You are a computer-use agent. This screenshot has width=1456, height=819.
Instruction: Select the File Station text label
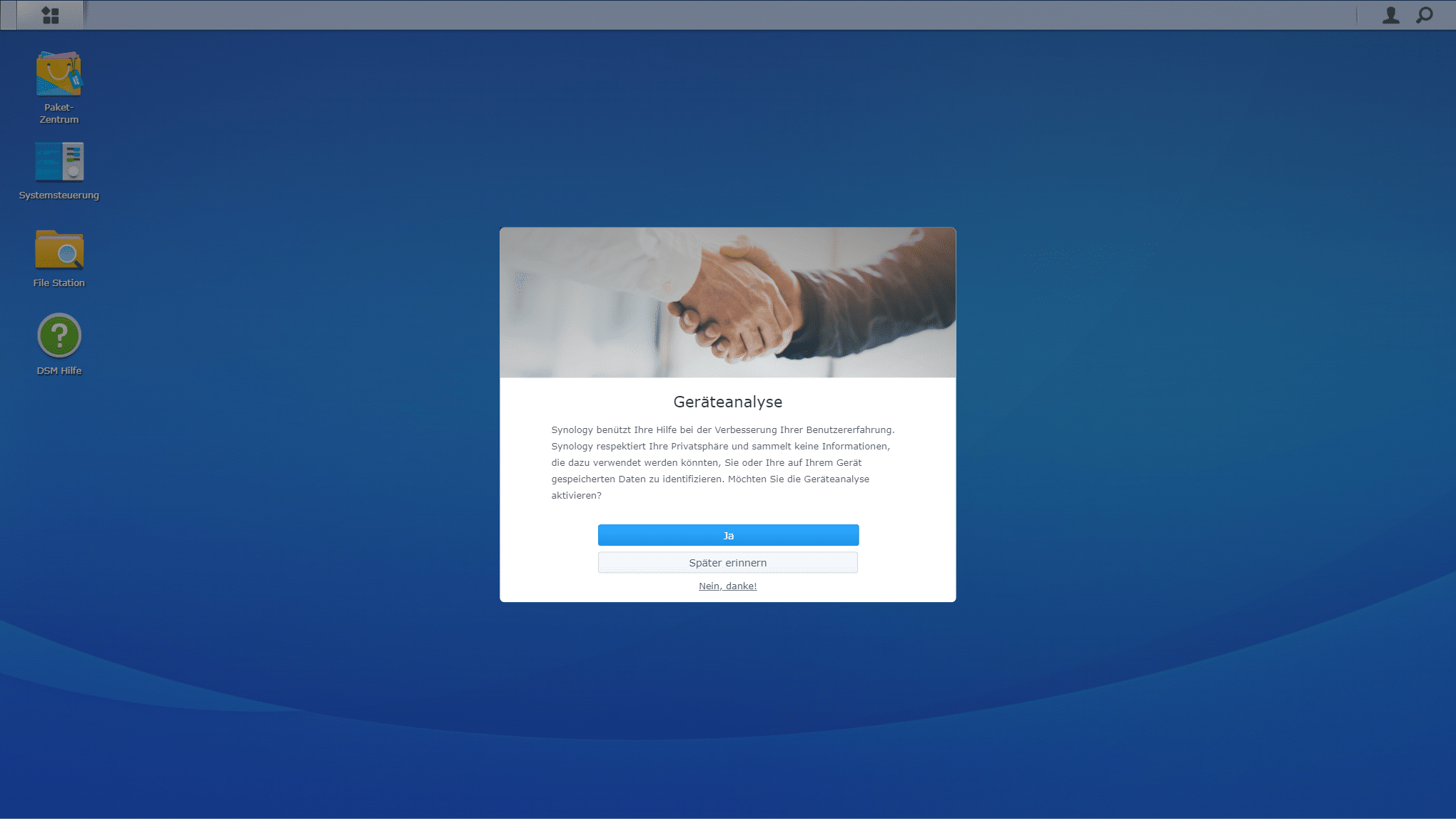pyautogui.click(x=59, y=283)
